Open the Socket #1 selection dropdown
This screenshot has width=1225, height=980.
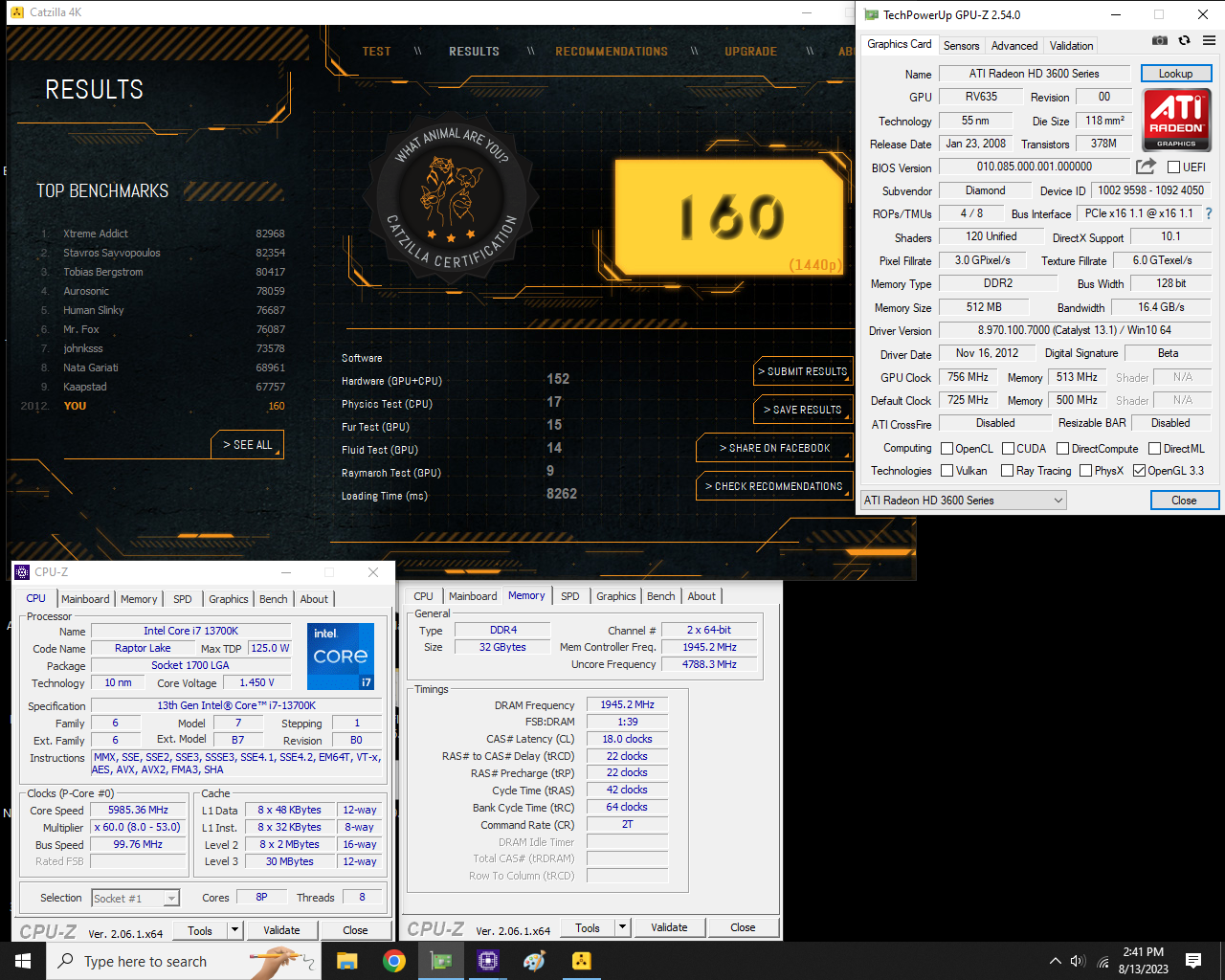tap(135, 899)
